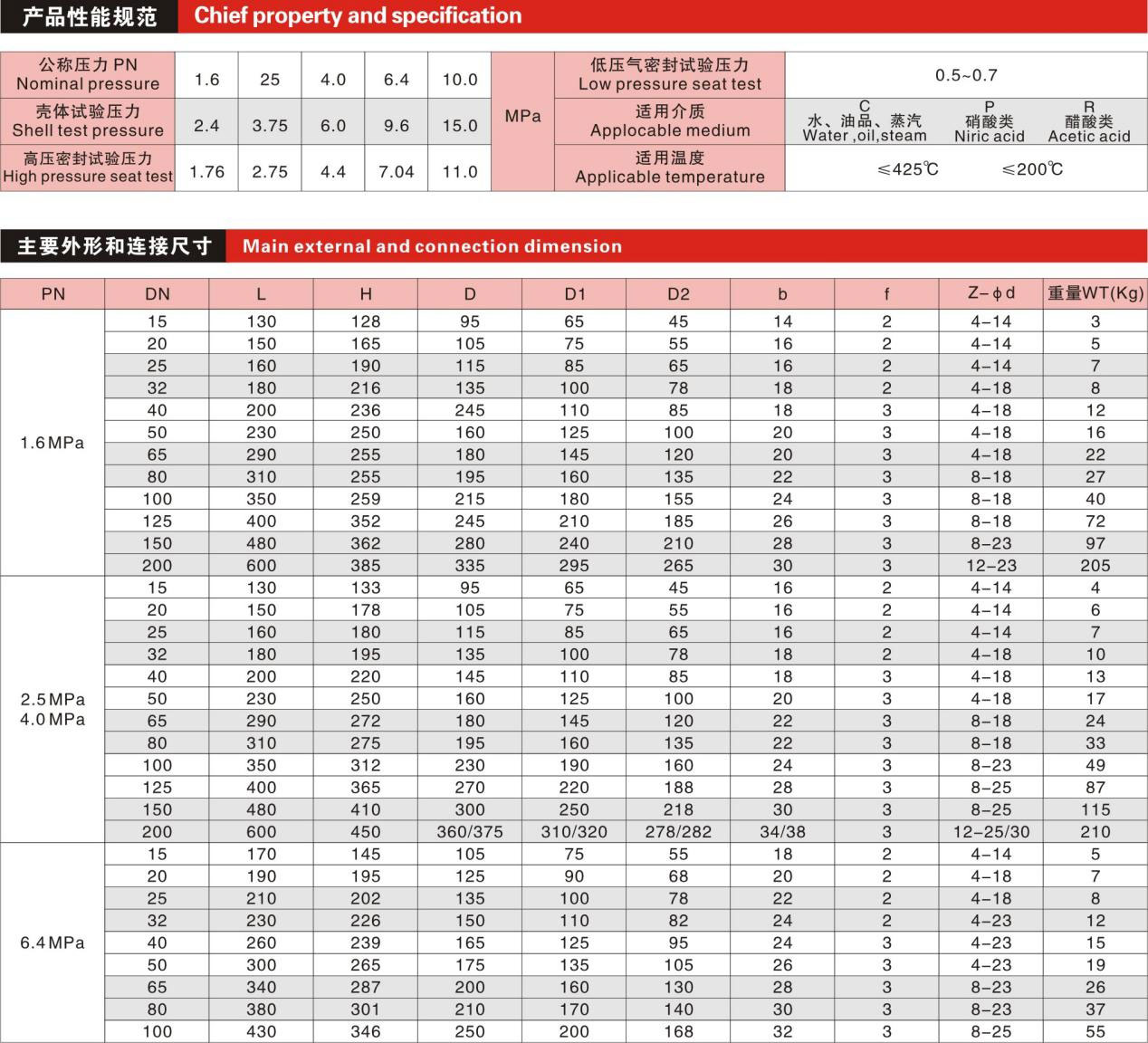
Task: Click the DN column header
Action: 157,294
